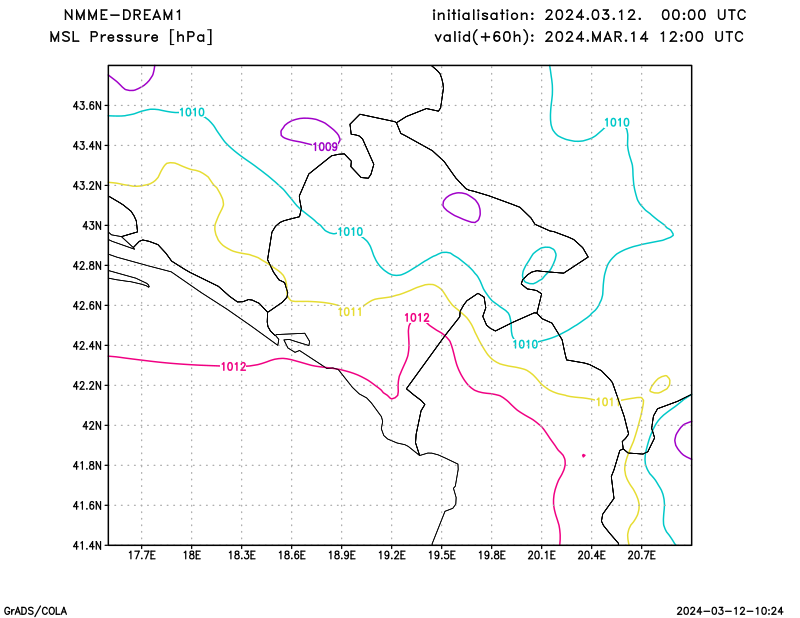Click the 43N latitude label
The image size is (800, 618).
(92, 226)
